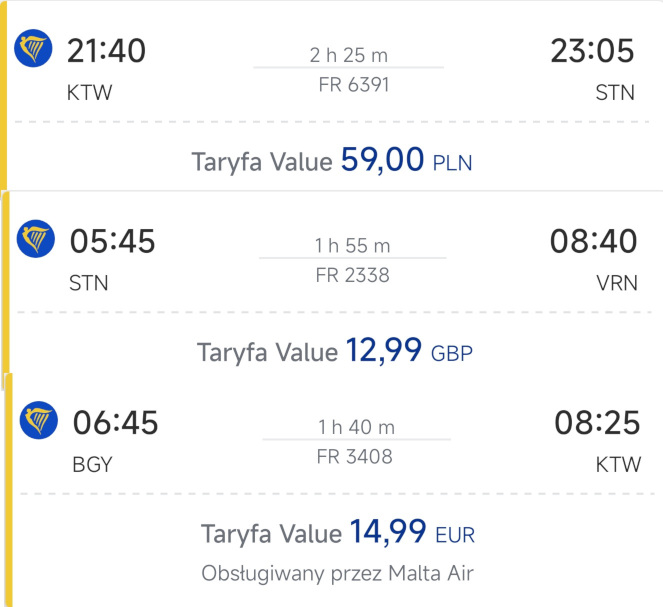Click flight number FR 3408
The height and width of the screenshot is (607, 663).
pos(355,457)
